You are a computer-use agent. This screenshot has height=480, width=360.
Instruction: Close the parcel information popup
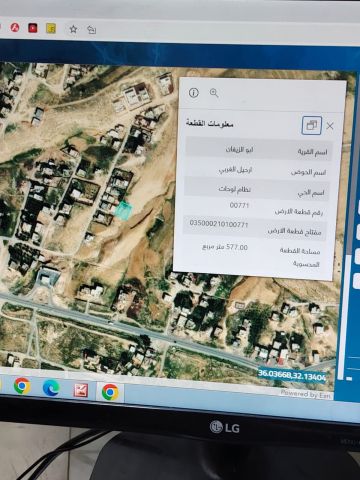click(330, 126)
